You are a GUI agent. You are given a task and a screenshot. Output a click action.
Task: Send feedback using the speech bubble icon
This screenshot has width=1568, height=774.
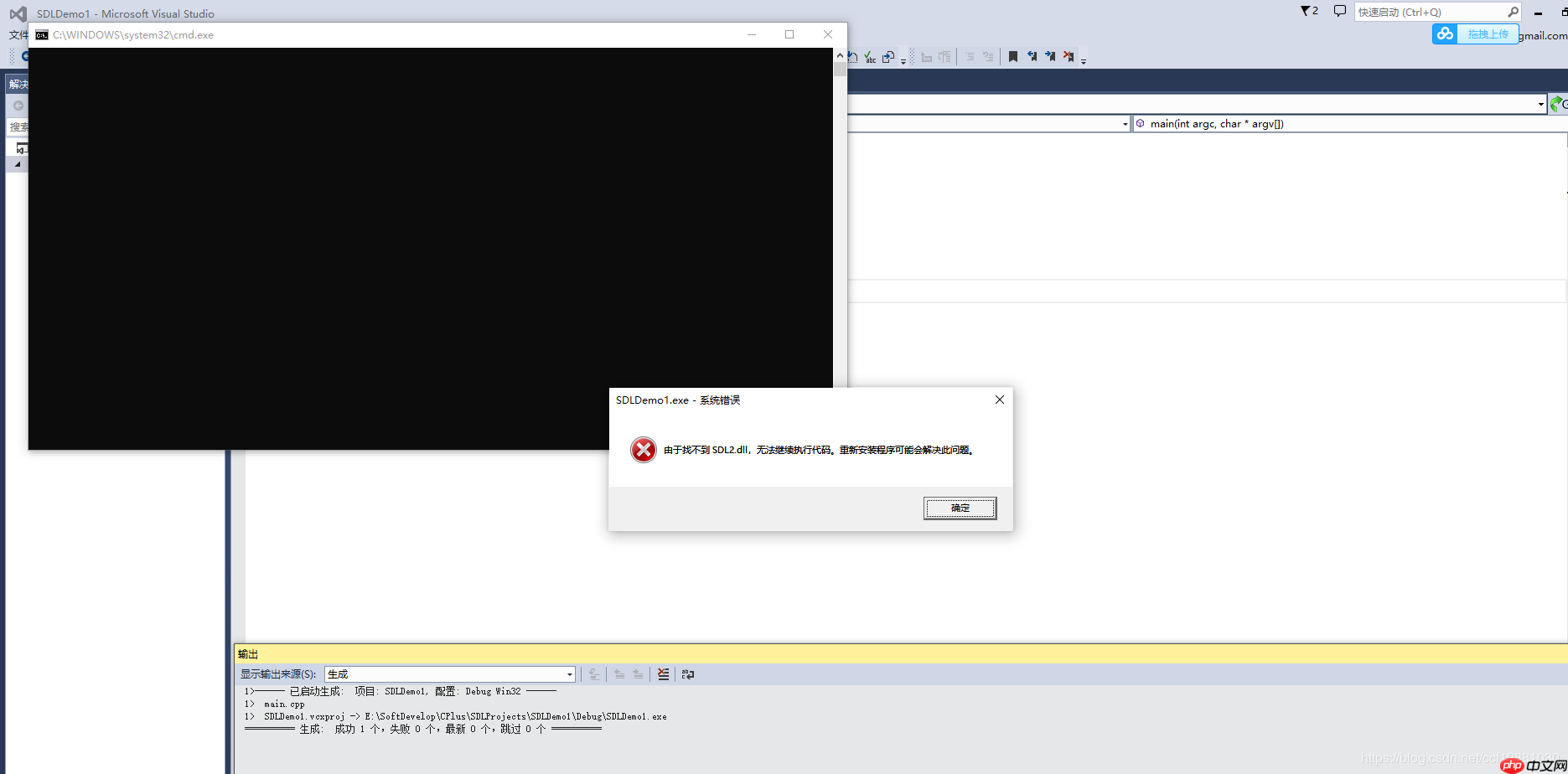point(1339,11)
